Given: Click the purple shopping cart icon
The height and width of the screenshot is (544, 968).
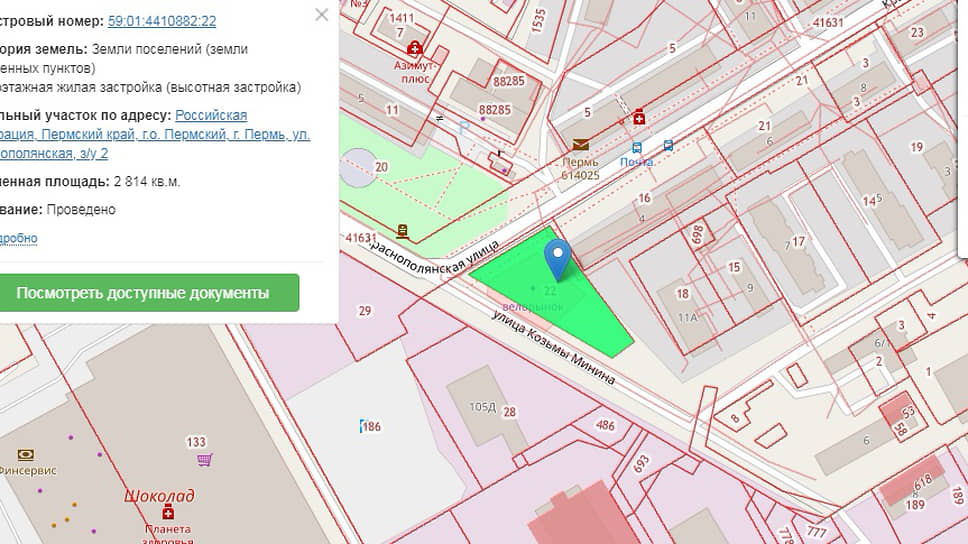Looking at the screenshot, I should tap(205, 460).
